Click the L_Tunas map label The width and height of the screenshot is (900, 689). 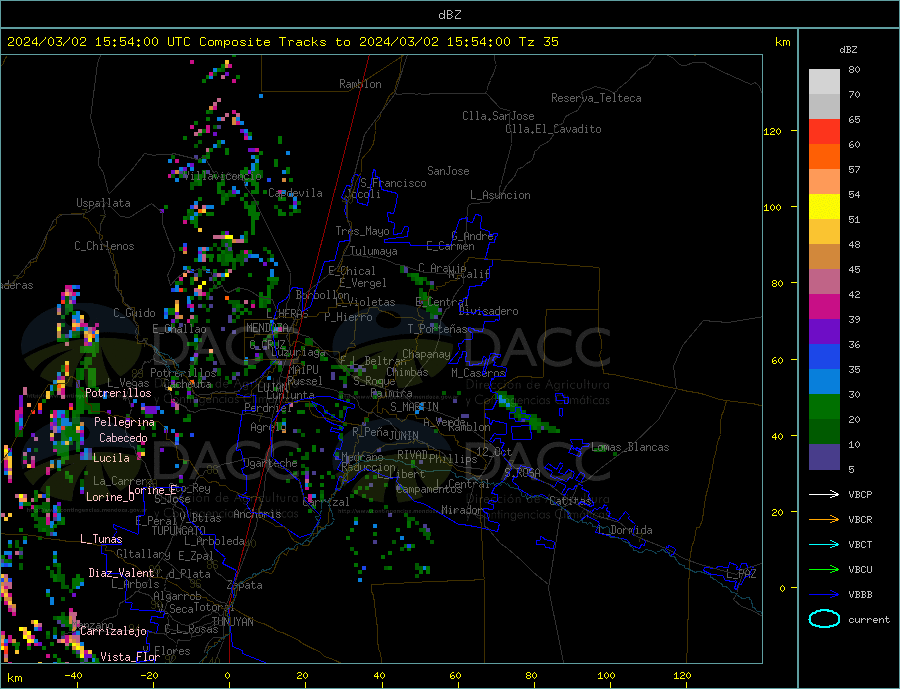pos(101,539)
